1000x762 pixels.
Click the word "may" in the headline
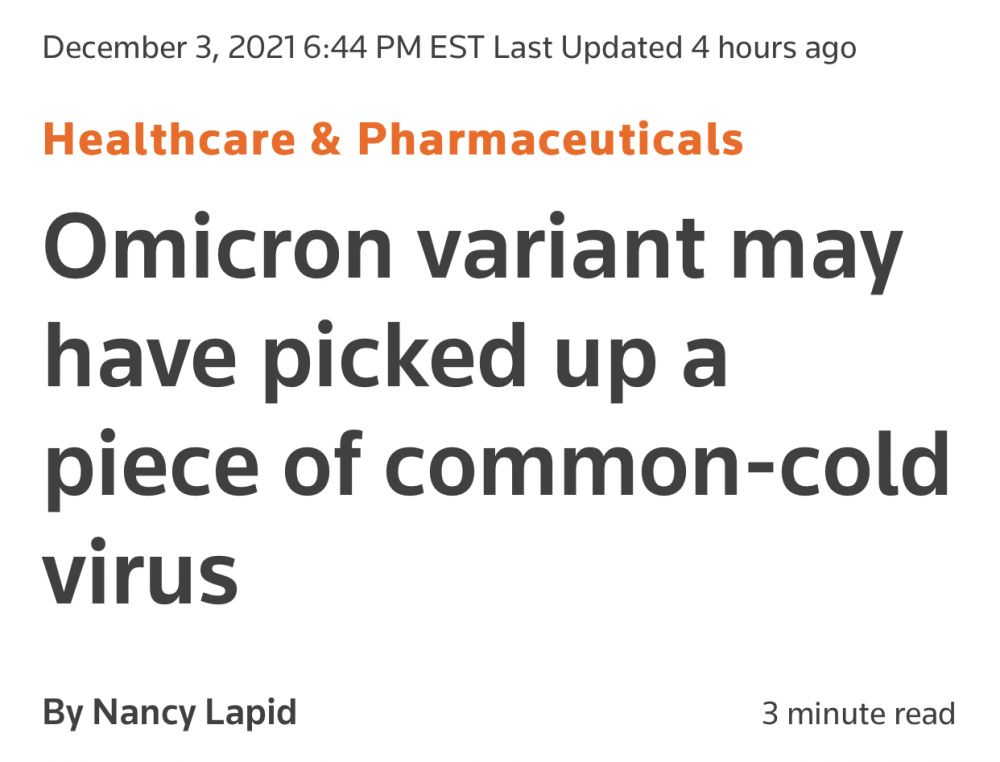click(818, 252)
